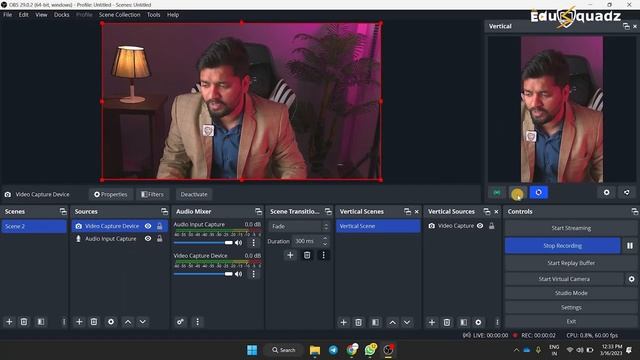Screen dimensions: 640x360
Task: Open the File menu
Action: click(x=7, y=15)
